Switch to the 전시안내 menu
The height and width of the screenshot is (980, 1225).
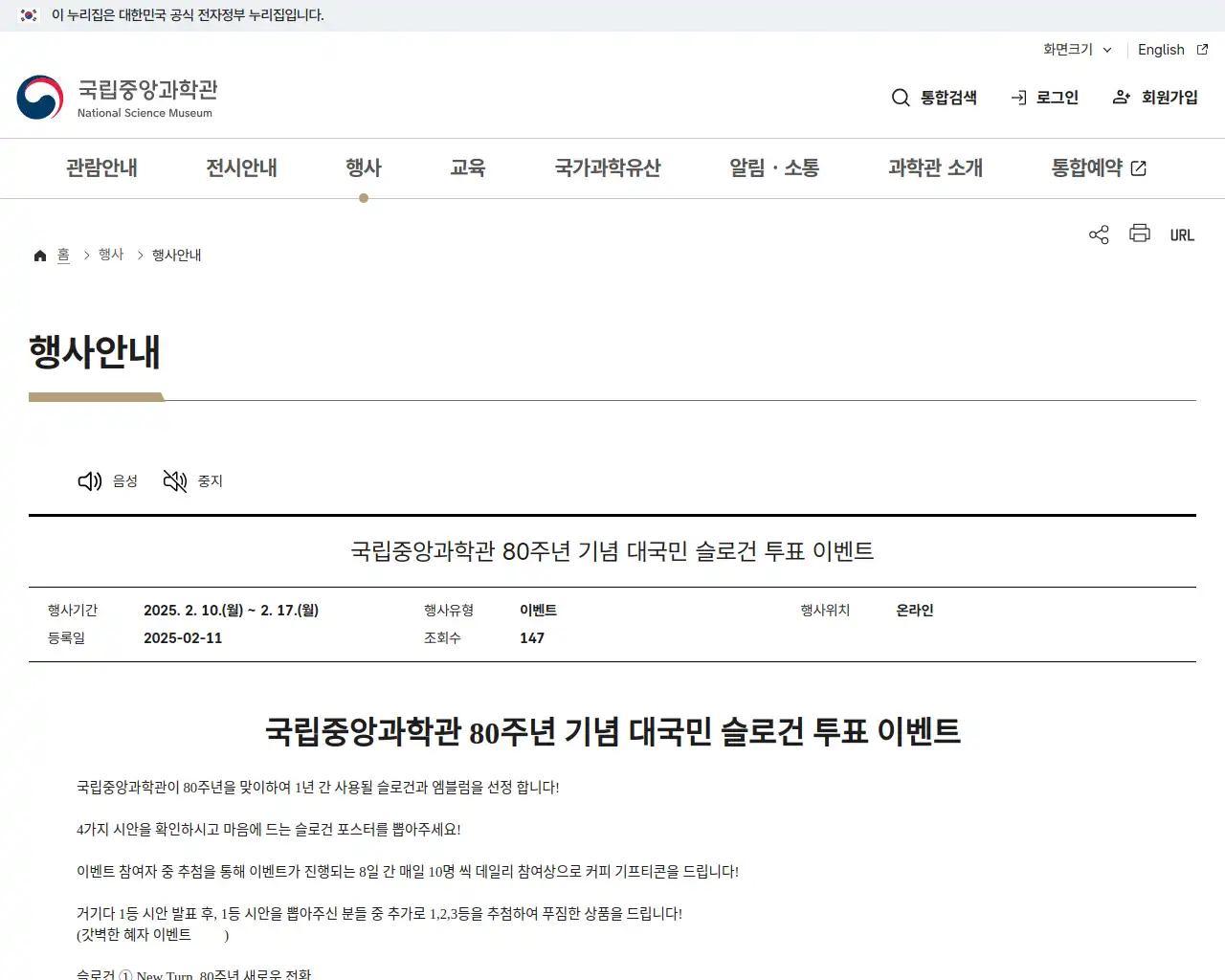coord(241,167)
